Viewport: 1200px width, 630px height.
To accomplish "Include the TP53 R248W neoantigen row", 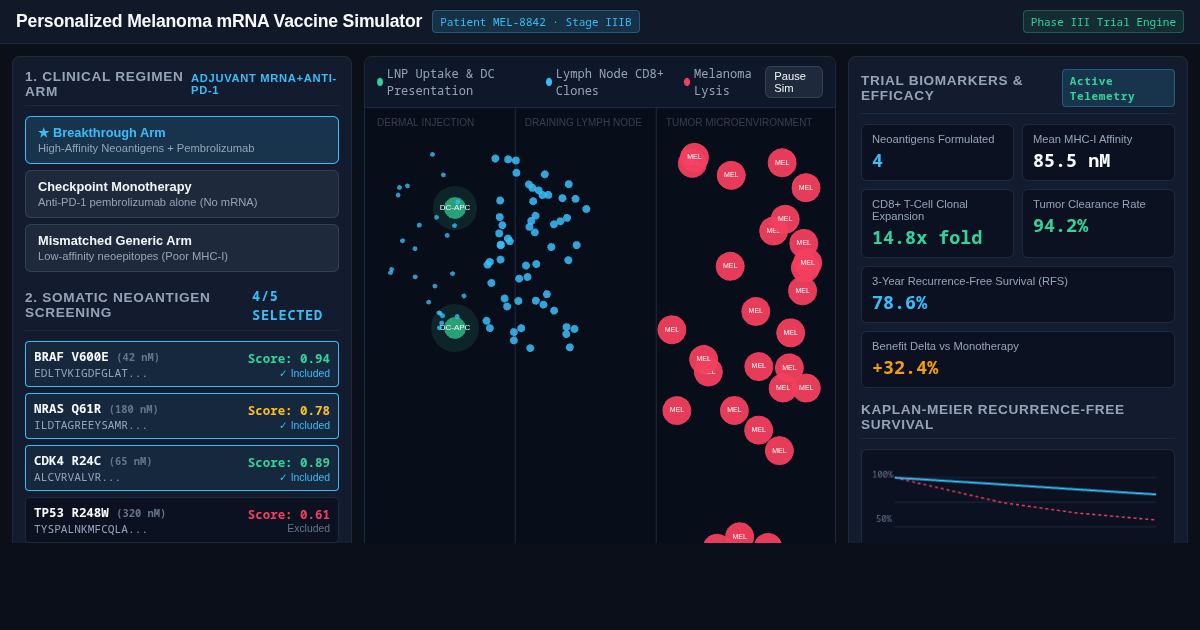I will pos(182,520).
